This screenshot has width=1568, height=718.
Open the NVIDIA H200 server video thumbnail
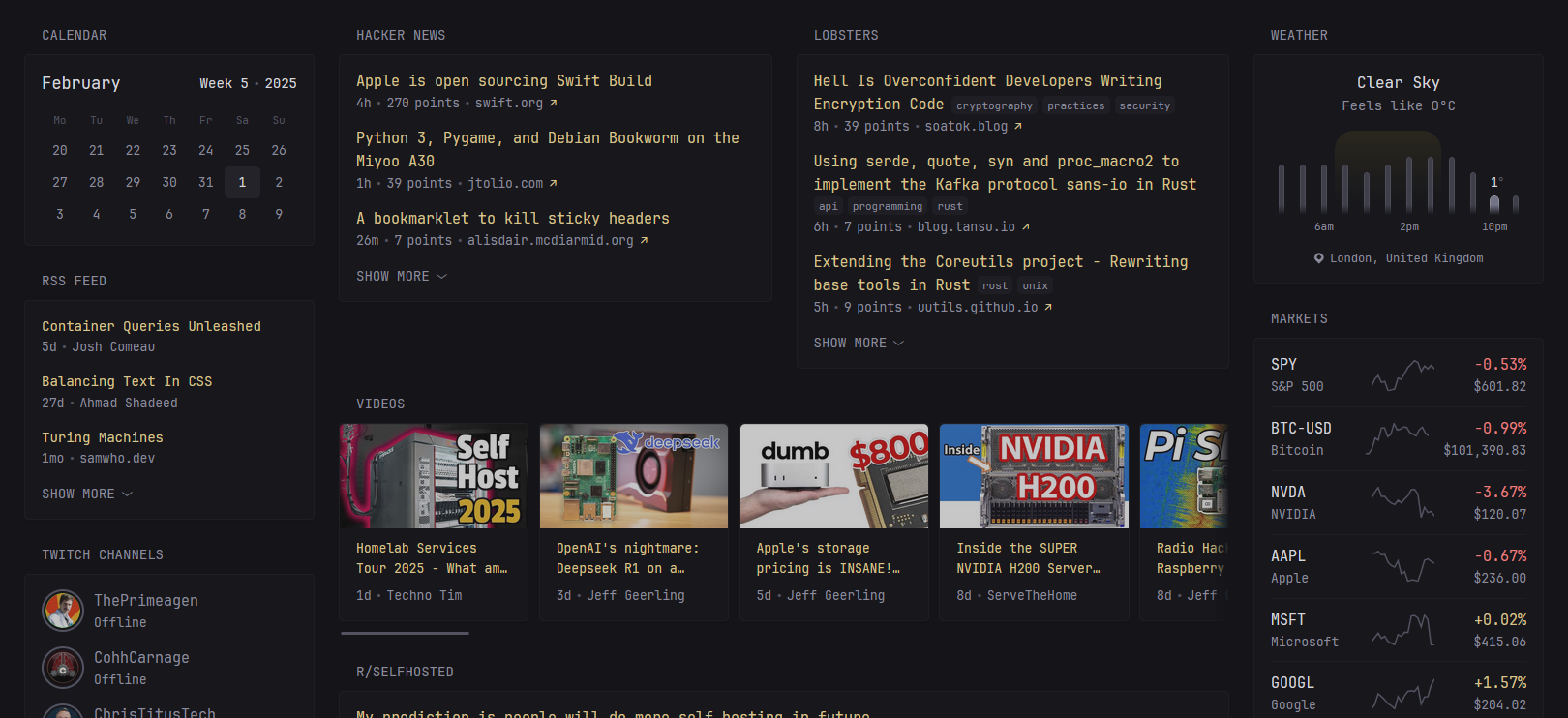click(1034, 476)
